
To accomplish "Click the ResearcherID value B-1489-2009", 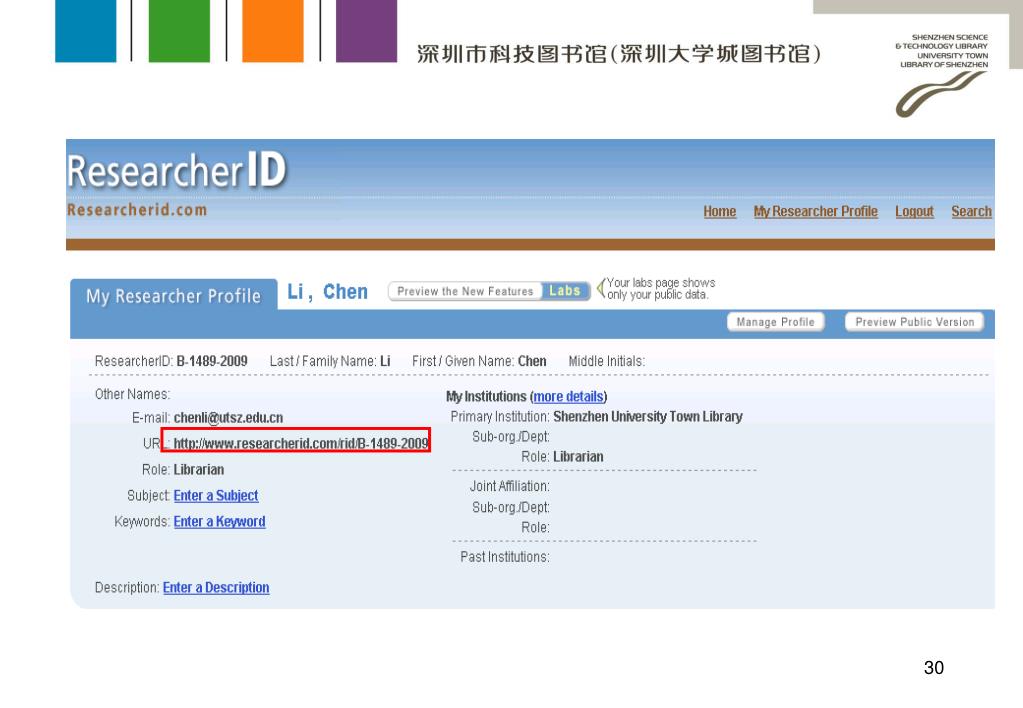I will [x=212, y=362].
